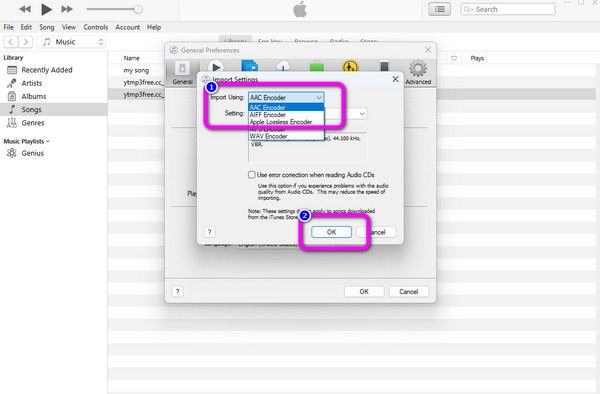The image size is (600, 394).
Task: Click the General Preferences help question button
Action: pyautogui.click(x=178, y=291)
